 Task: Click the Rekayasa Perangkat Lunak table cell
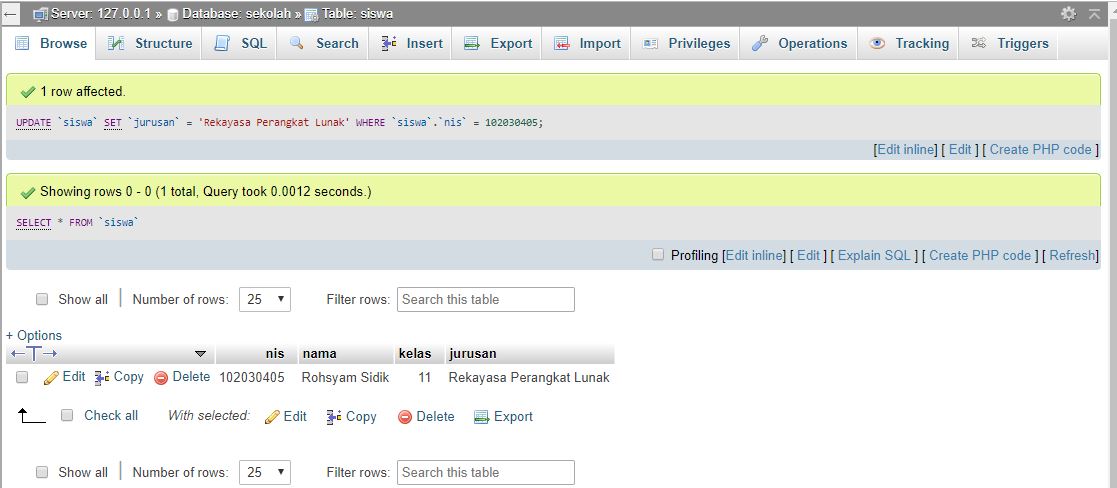pos(529,378)
